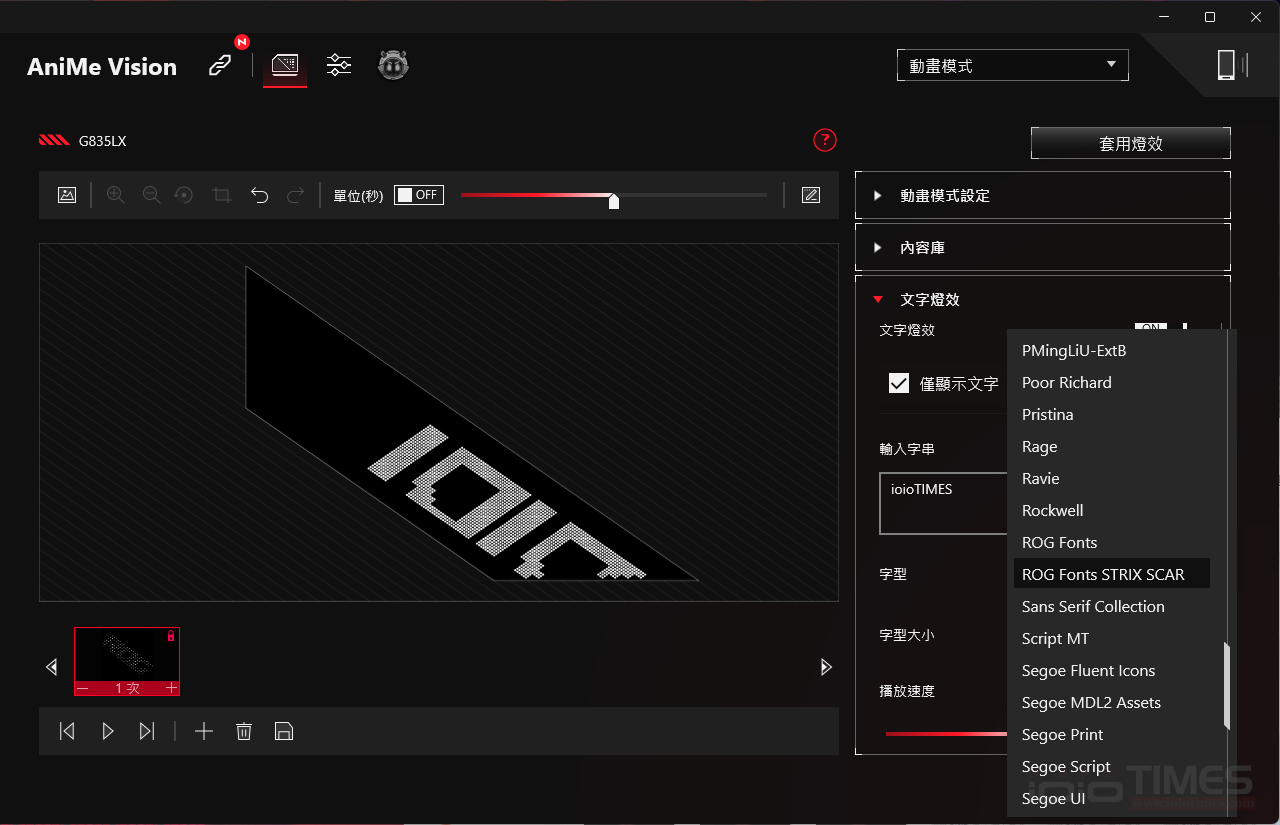Uncheck the 僅顯示文字 checkbox
This screenshot has width=1280, height=825.
coord(899,383)
